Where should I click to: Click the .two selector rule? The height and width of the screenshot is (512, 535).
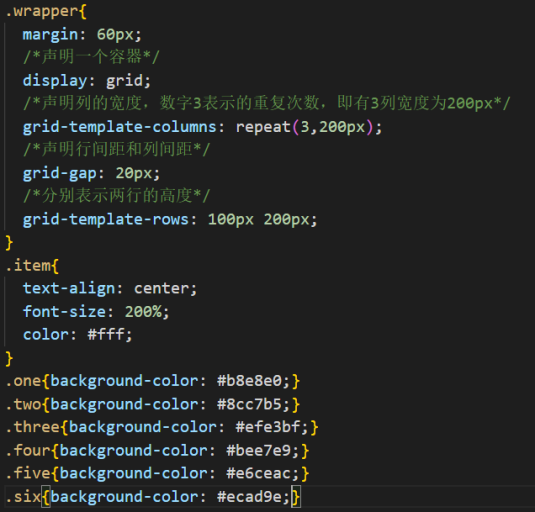coord(153,405)
